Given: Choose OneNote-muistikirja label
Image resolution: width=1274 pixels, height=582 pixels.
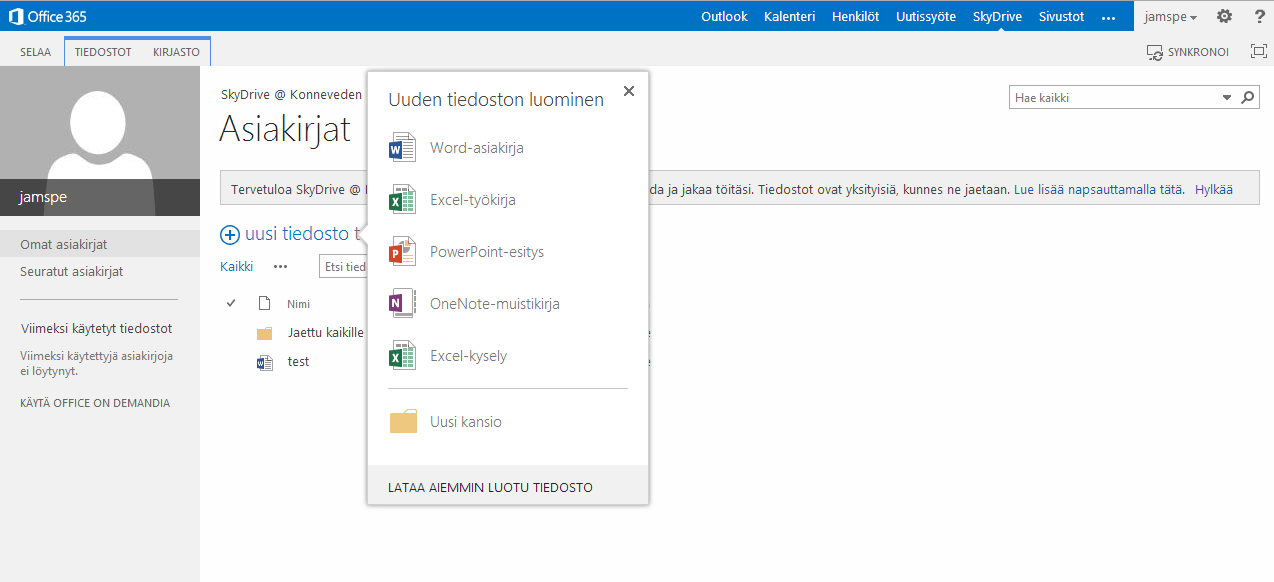Looking at the screenshot, I should click(x=495, y=304).
